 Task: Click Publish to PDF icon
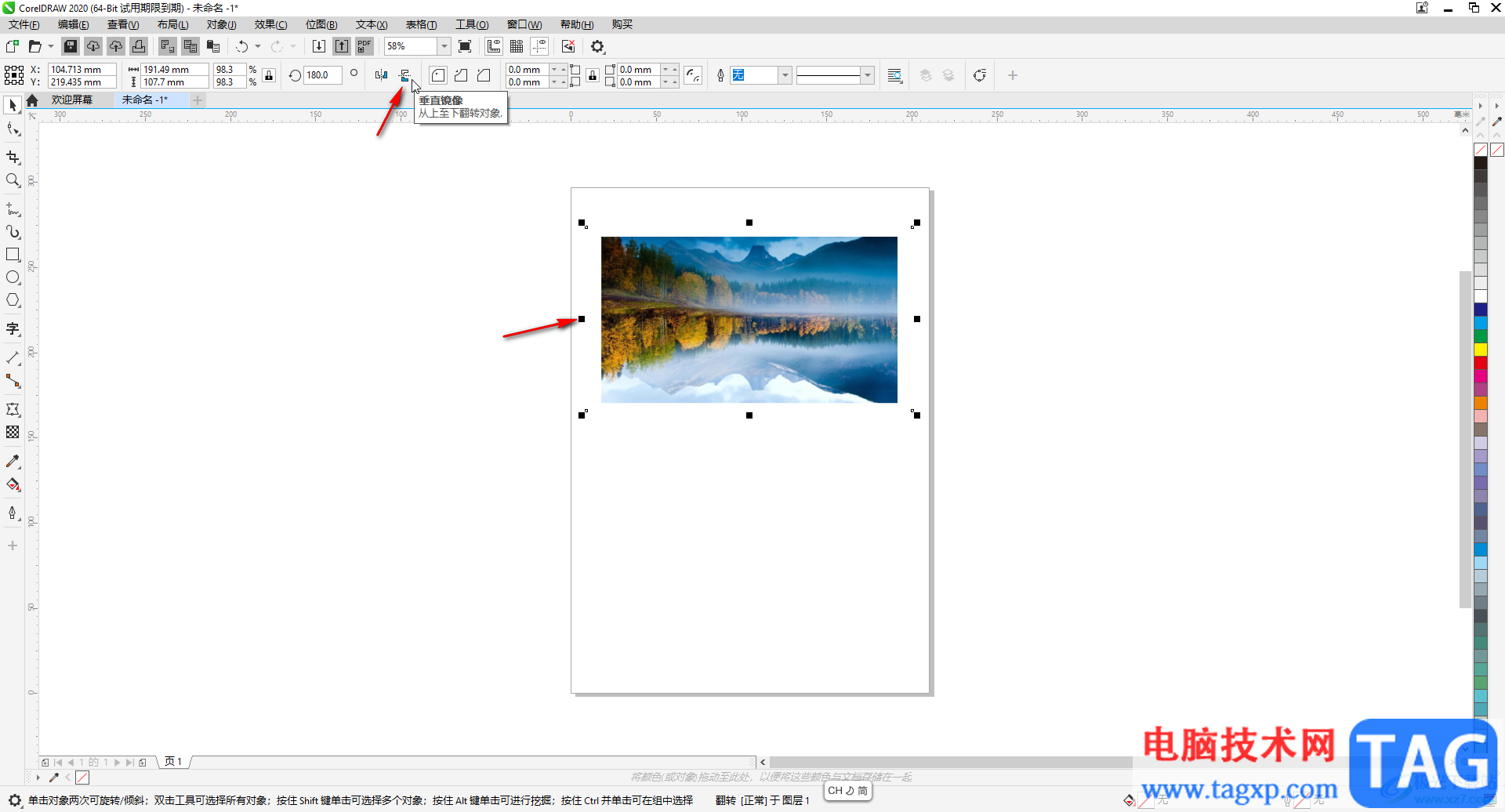[x=364, y=46]
